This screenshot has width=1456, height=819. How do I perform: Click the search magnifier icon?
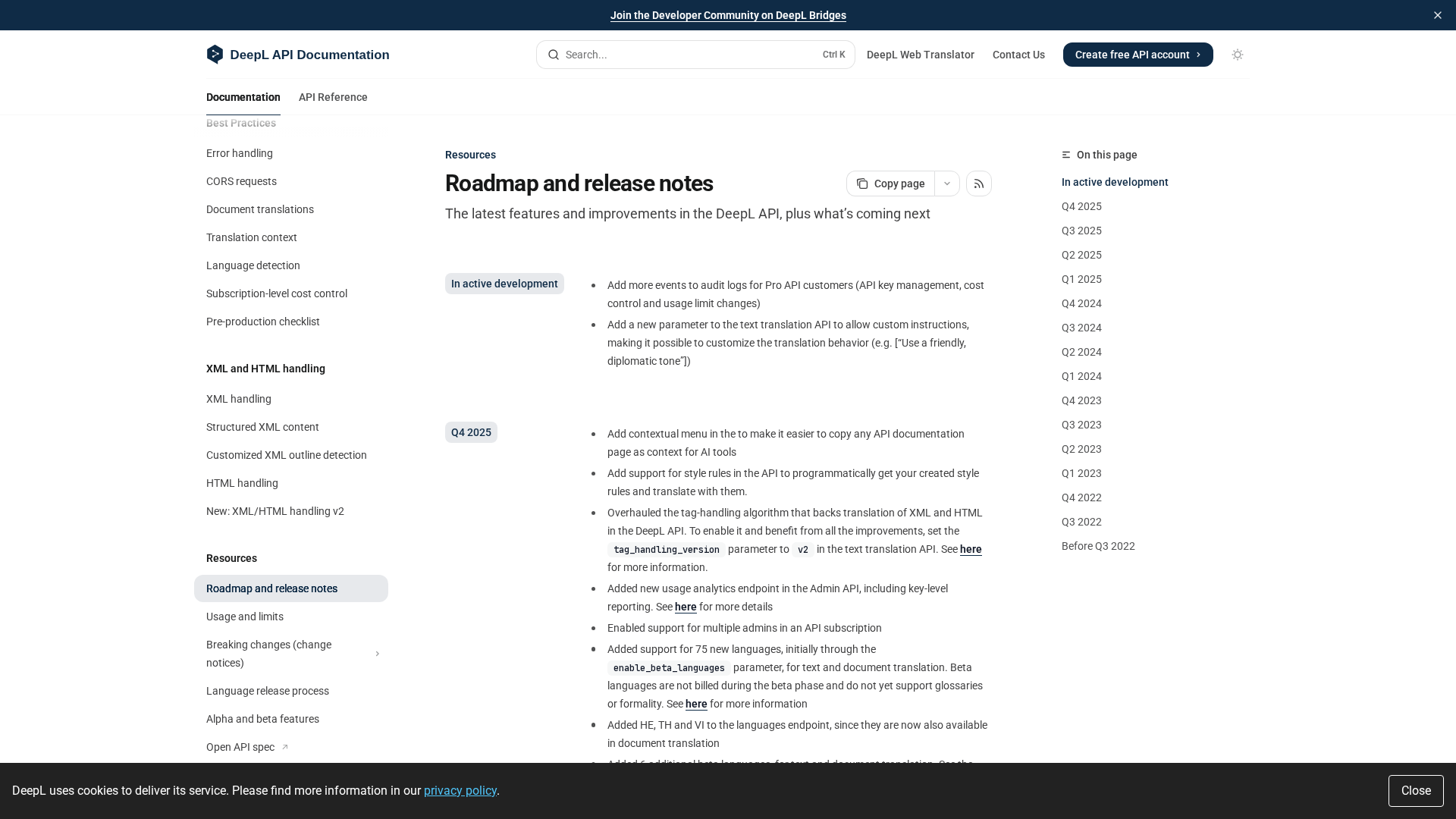[x=554, y=55]
